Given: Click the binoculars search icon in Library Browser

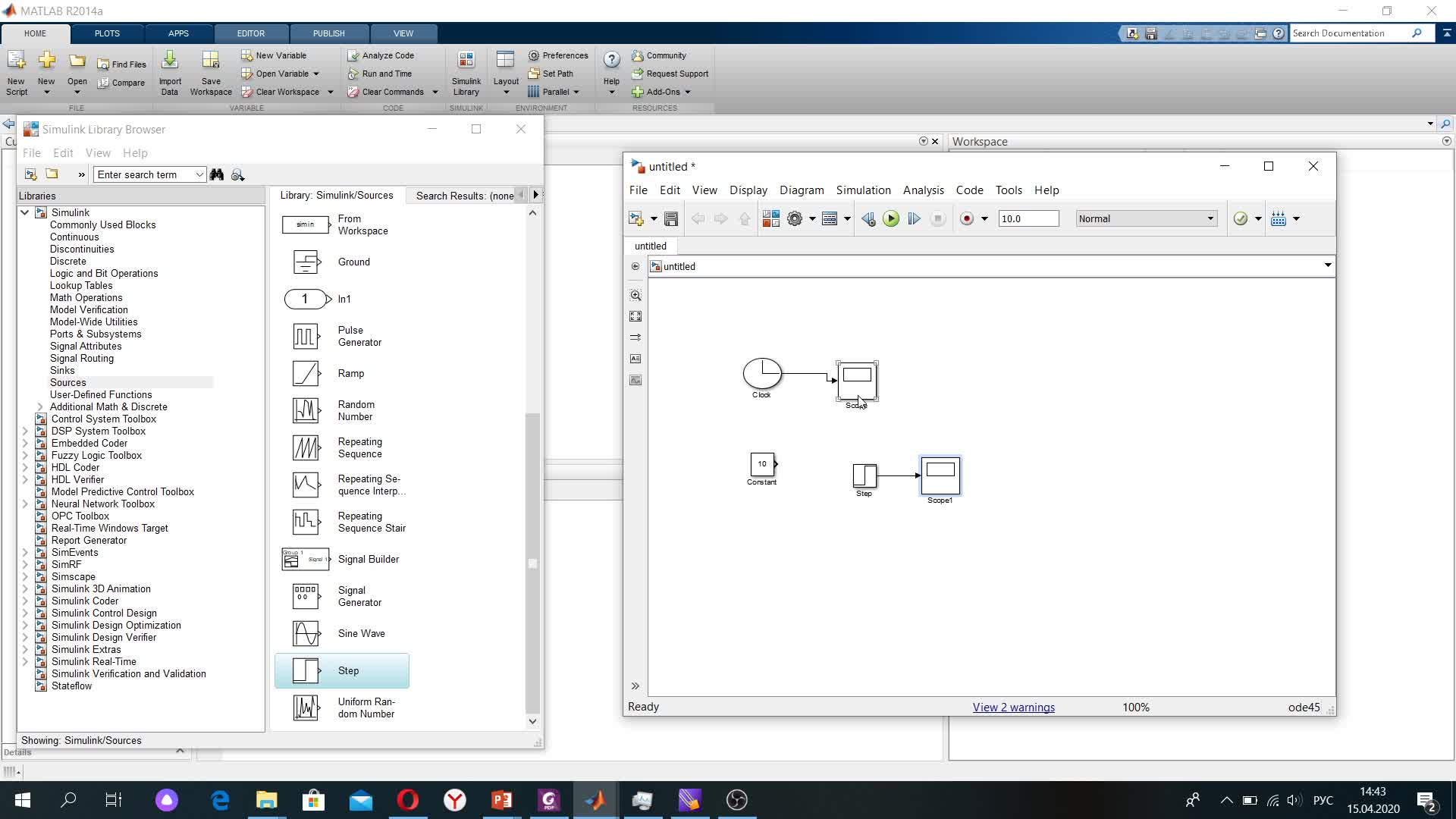Looking at the screenshot, I should pyautogui.click(x=217, y=174).
